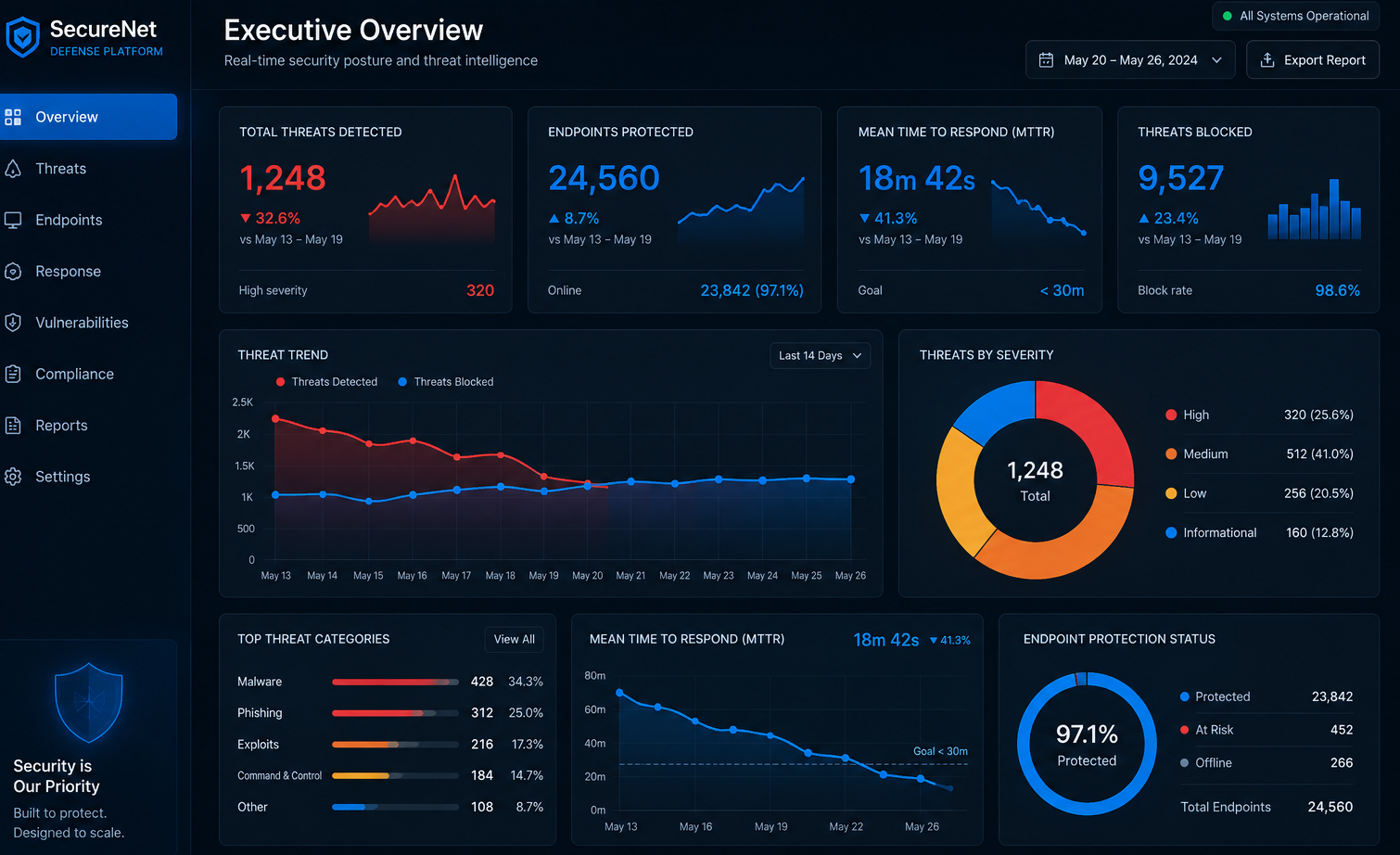
Task: Click the Response icon in sidebar
Action: click(13, 272)
